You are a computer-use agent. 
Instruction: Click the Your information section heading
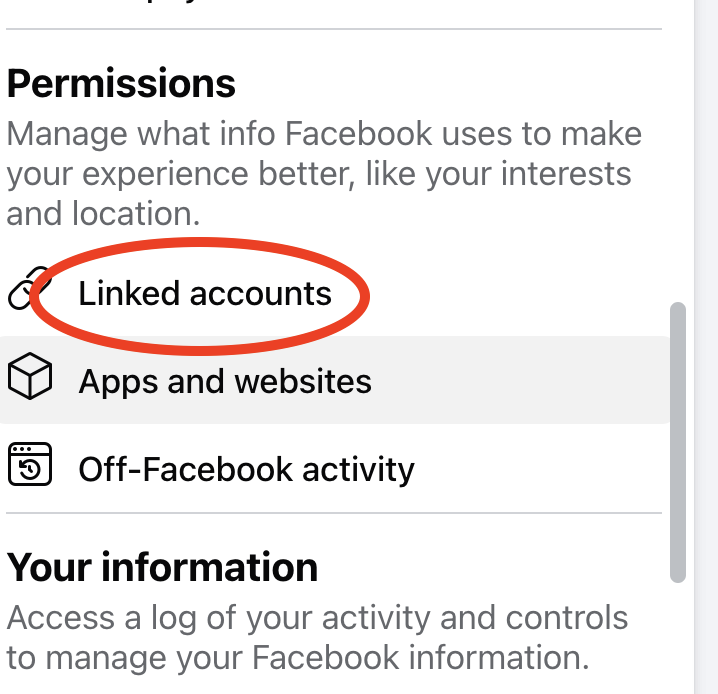162,567
